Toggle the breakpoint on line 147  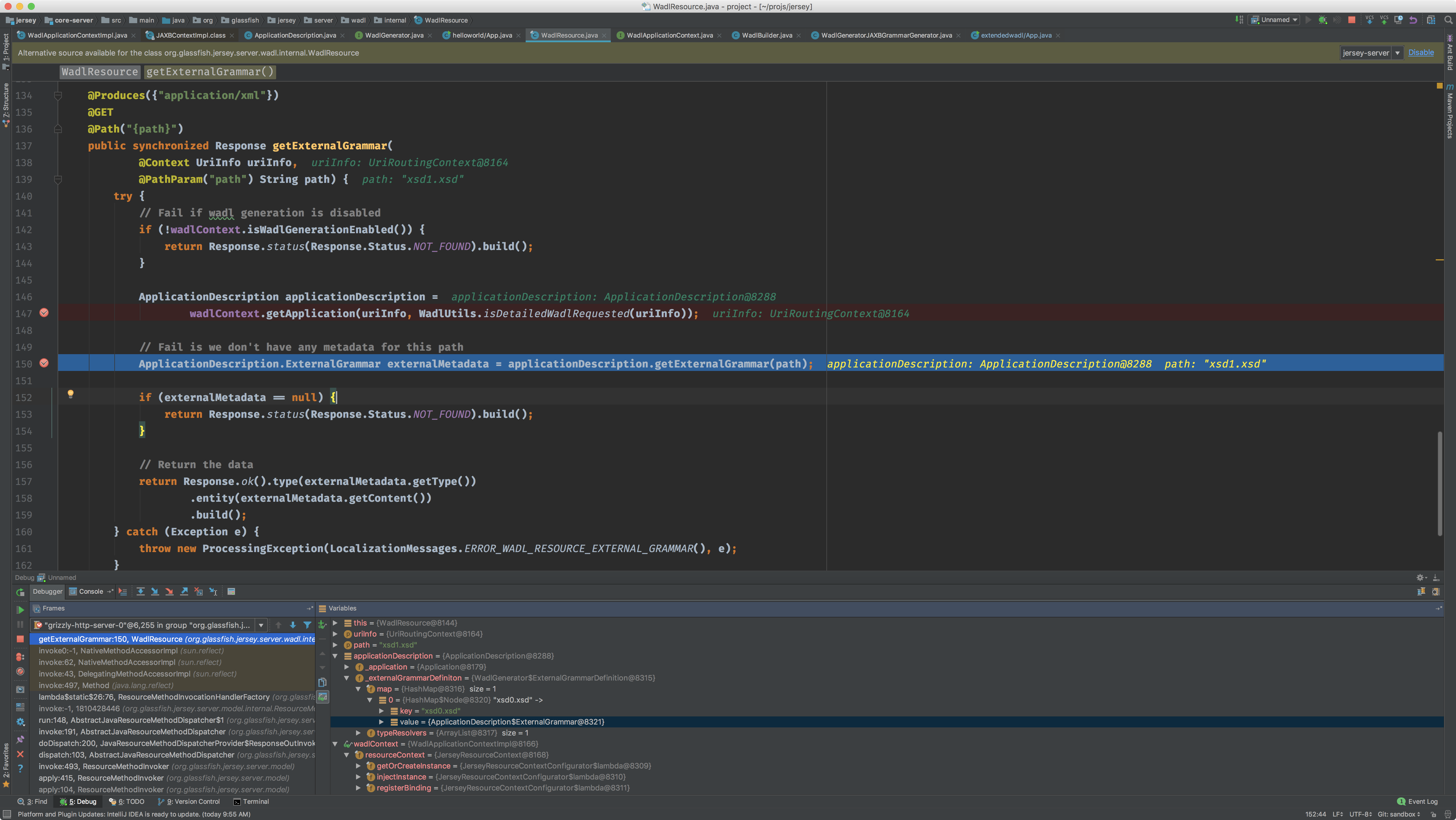click(44, 313)
